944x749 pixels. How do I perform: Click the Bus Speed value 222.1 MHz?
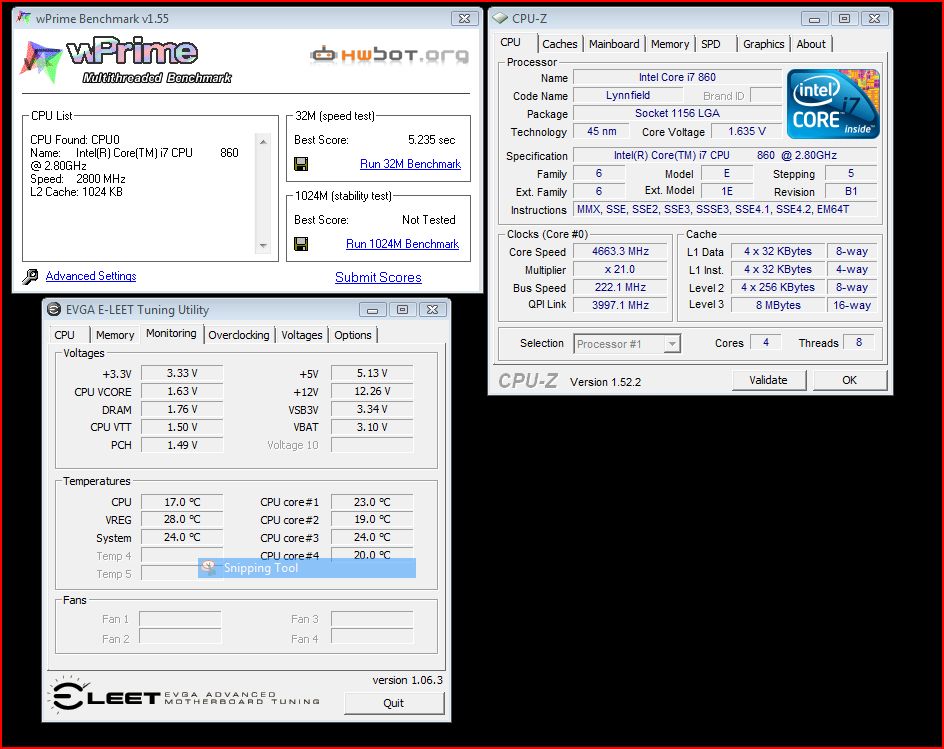pos(620,288)
